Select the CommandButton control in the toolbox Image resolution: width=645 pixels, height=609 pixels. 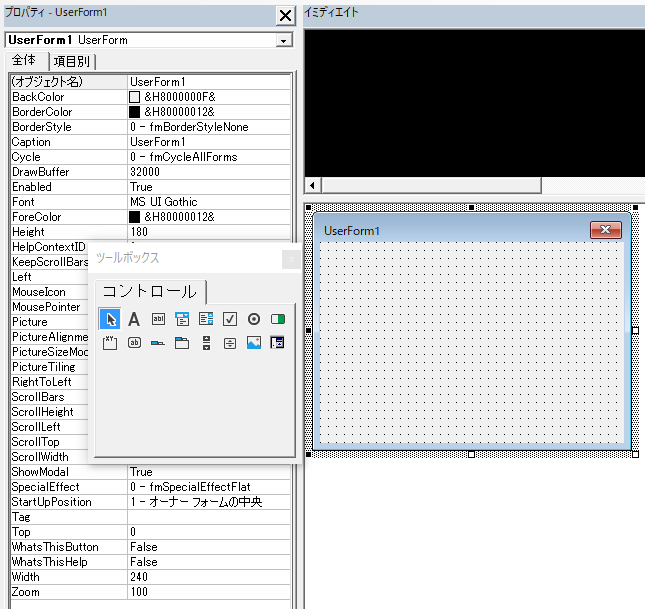[134, 343]
